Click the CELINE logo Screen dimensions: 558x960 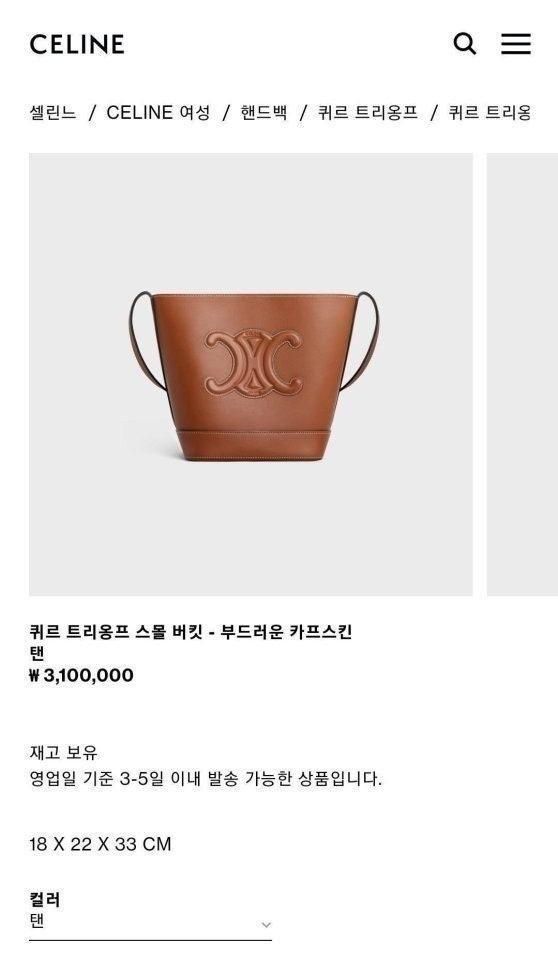(x=77, y=44)
